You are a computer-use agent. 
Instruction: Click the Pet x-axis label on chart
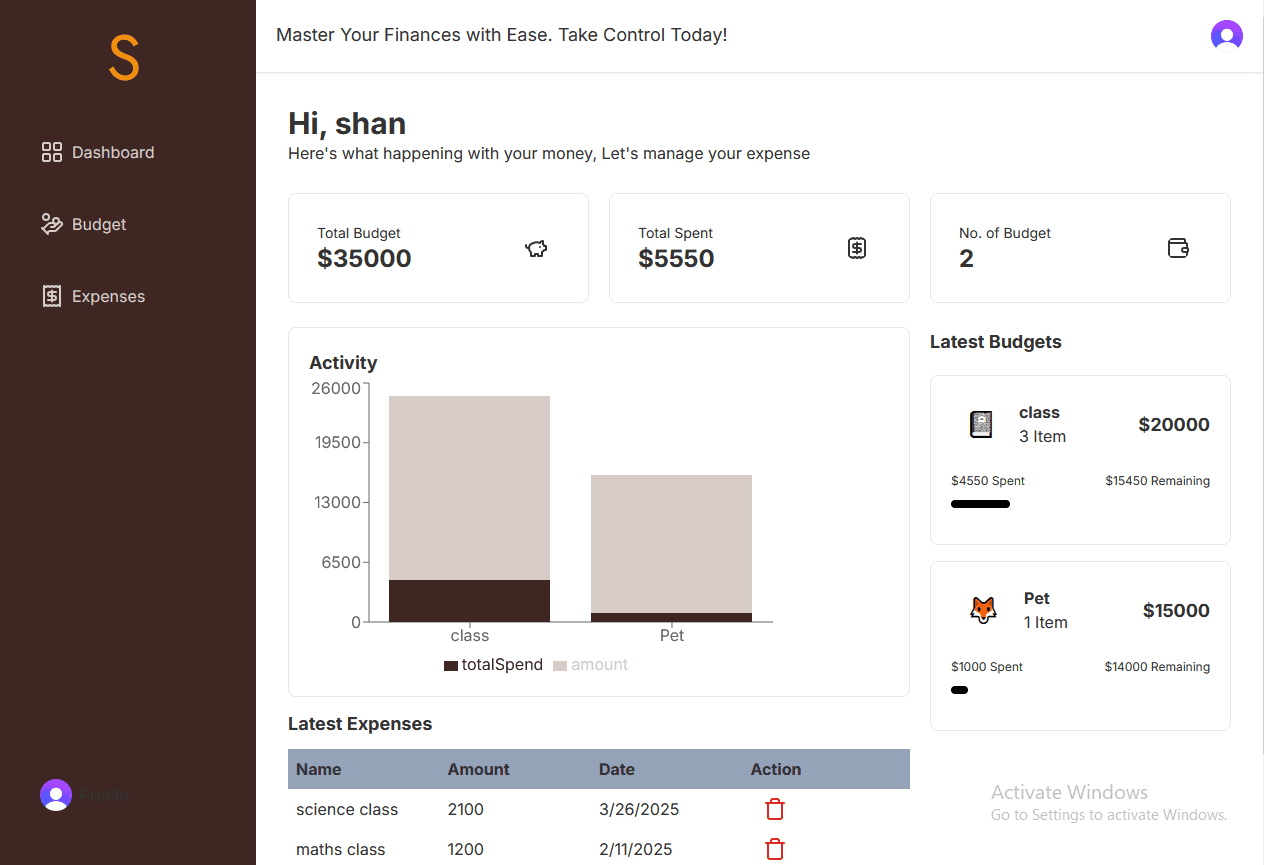(672, 636)
